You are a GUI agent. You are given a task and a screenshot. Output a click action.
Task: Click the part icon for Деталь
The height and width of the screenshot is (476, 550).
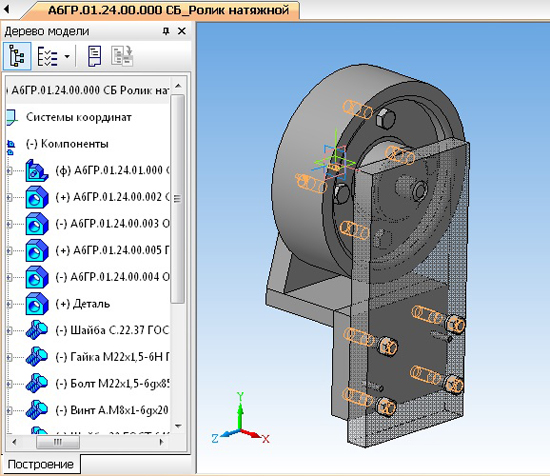(x=36, y=304)
